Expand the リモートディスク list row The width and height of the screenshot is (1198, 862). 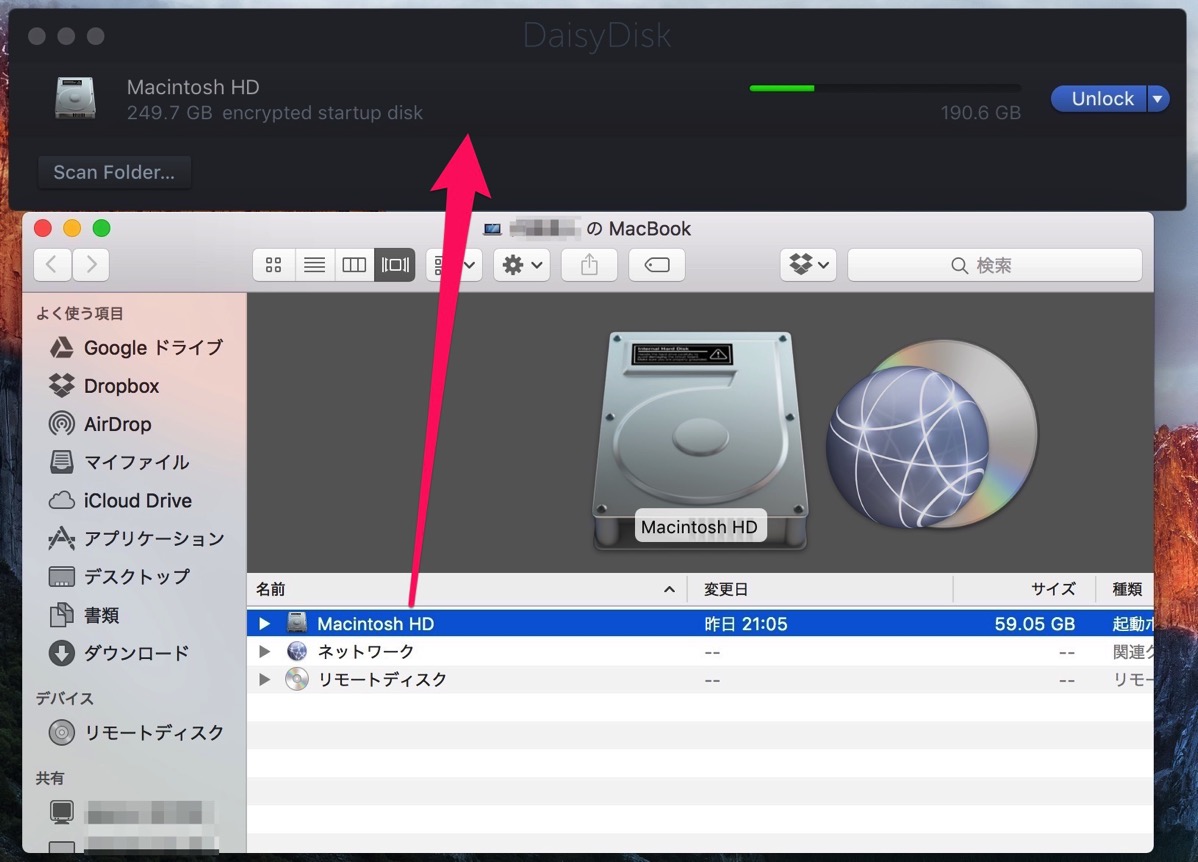click(264, 679)
